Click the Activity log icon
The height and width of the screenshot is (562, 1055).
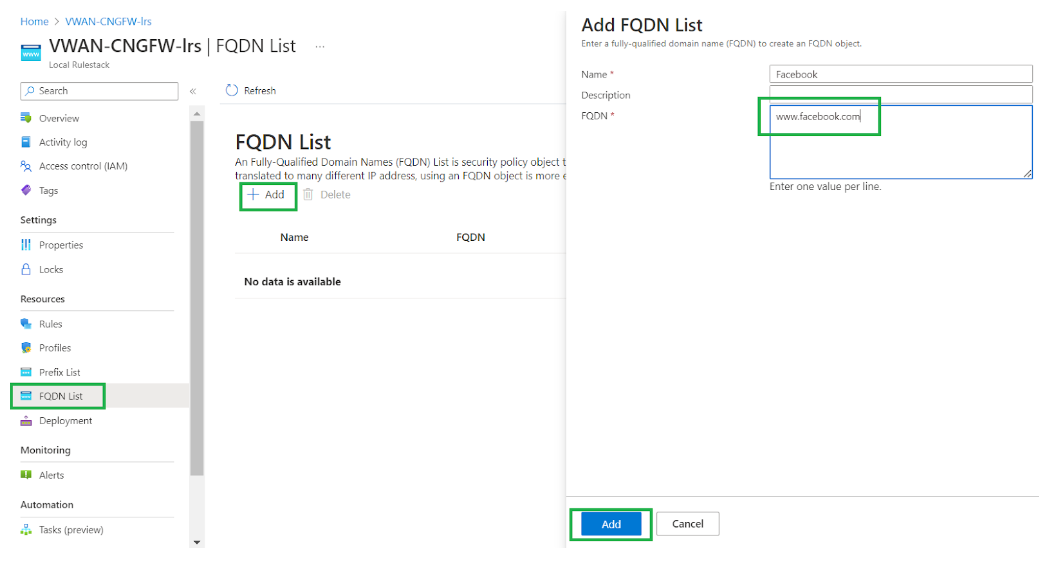[26, 142]
